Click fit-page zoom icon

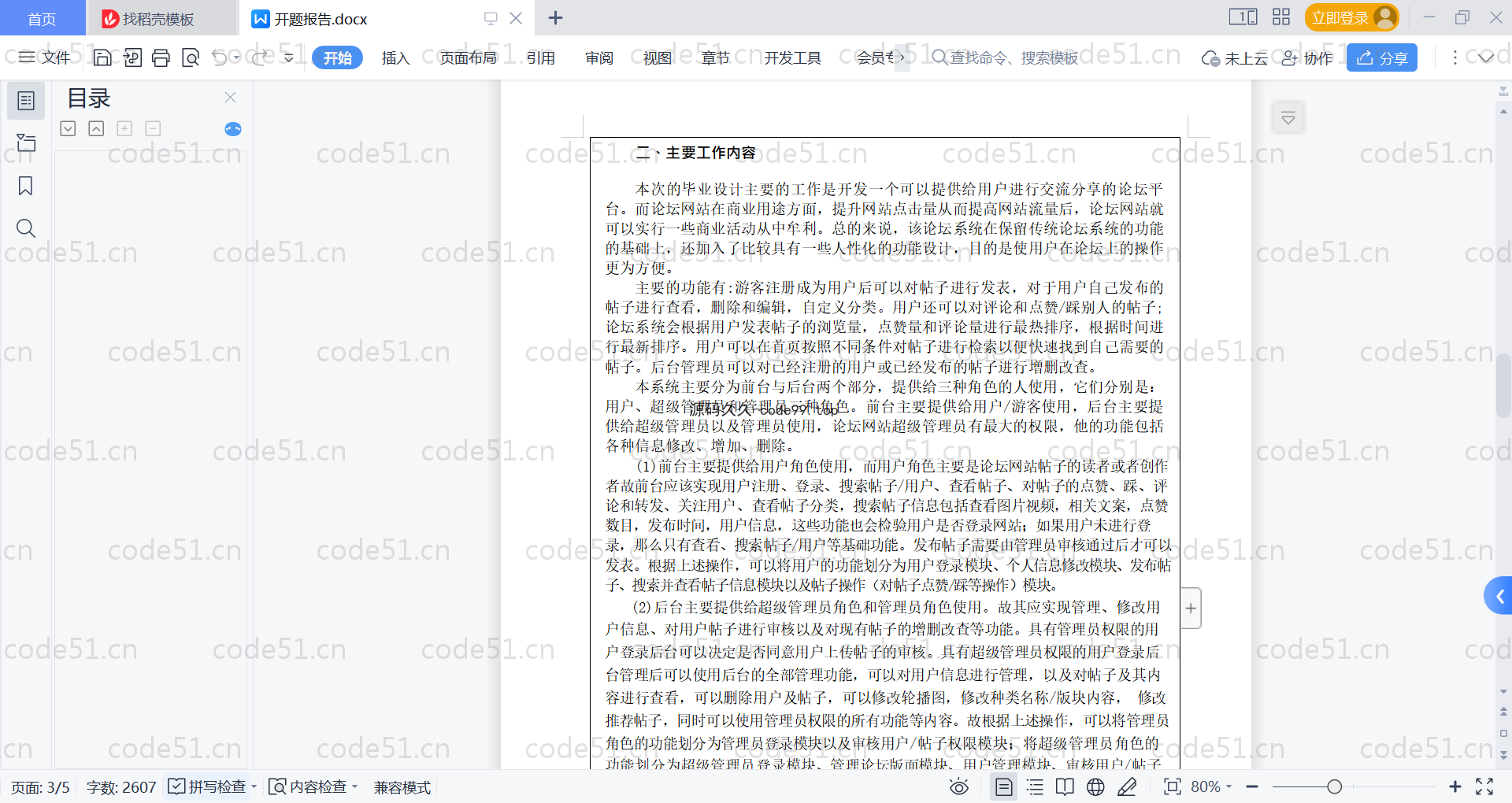(1172, 786)
